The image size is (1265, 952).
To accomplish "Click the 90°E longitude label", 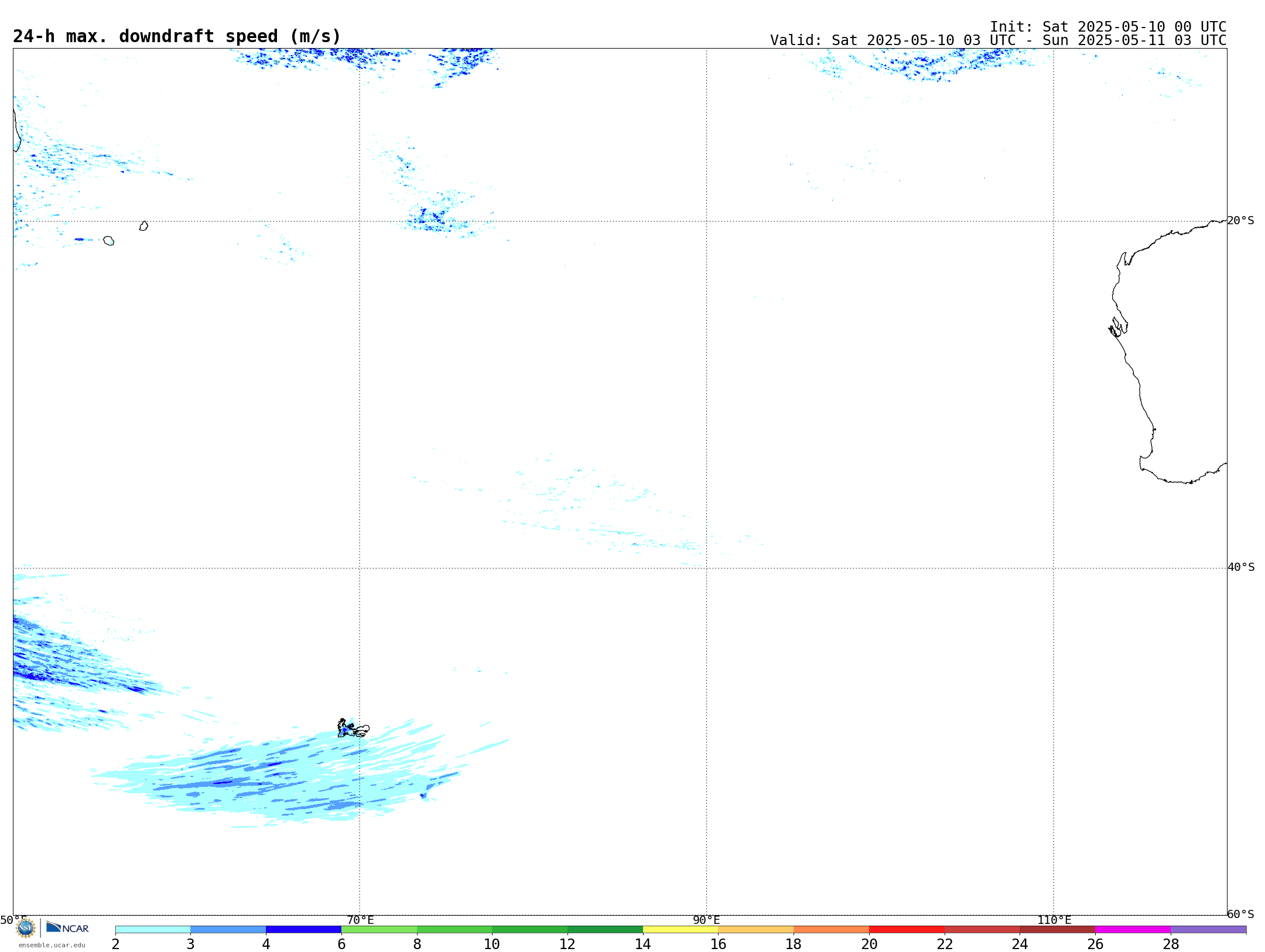I will (x=707, y=920).
